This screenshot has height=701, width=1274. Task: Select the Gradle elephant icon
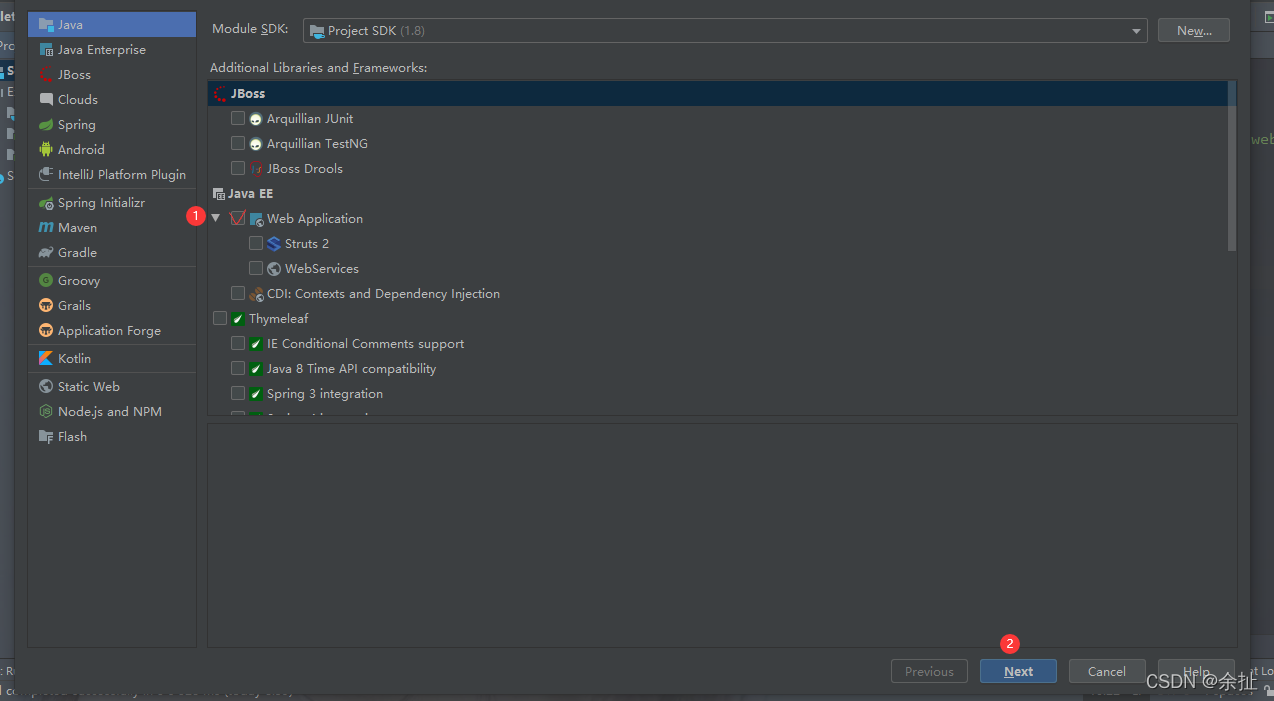point(46,252)
